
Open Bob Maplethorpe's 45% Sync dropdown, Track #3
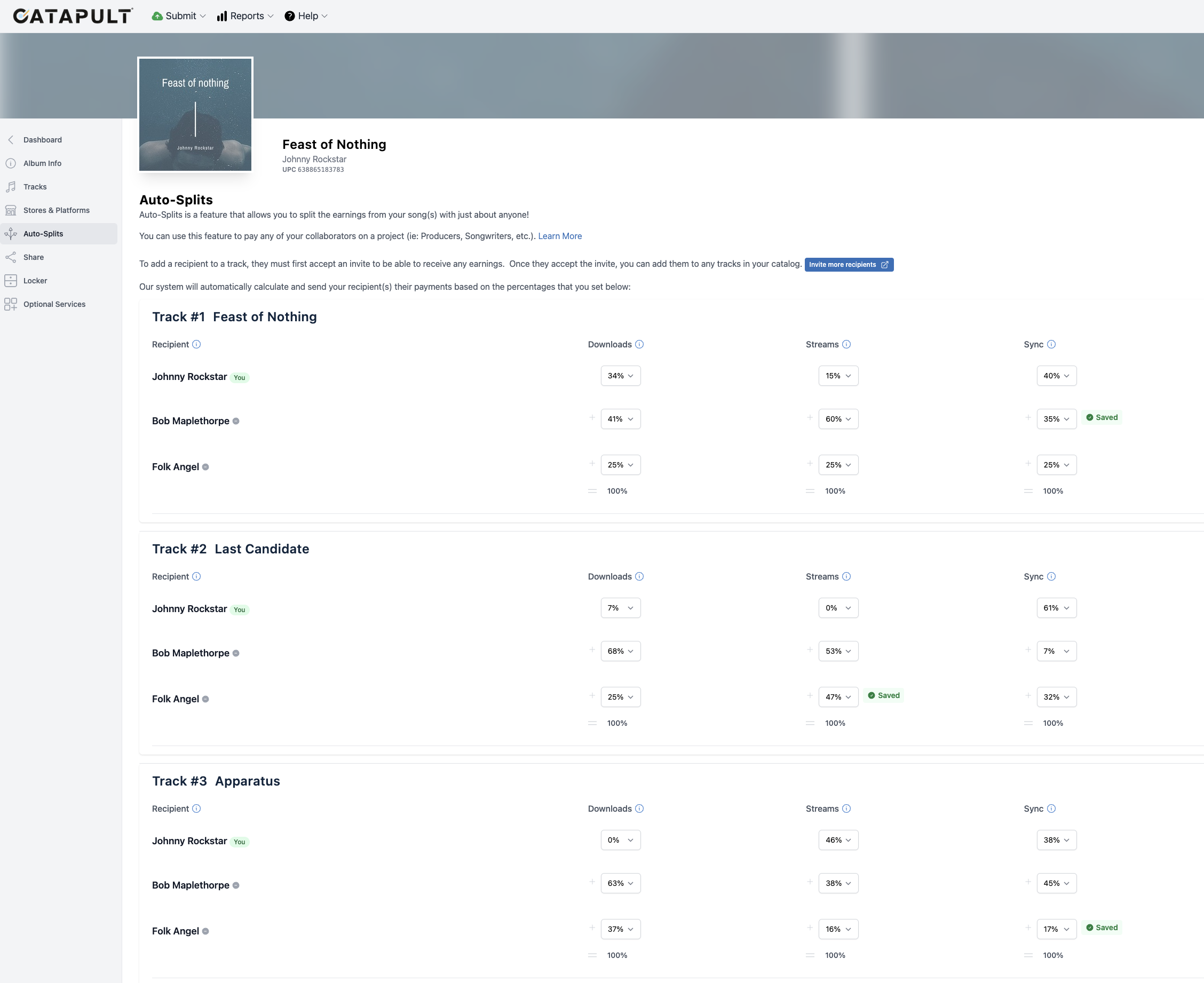(1057, 883)
